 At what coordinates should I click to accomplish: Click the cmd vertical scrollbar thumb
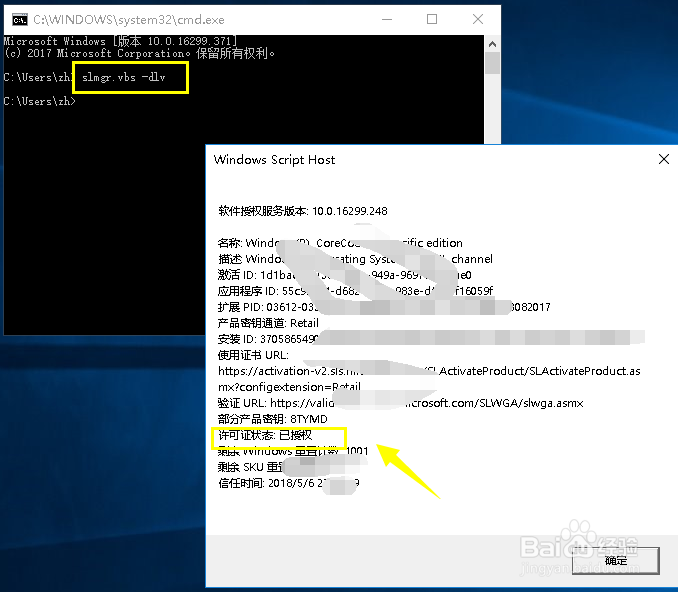tap(492, 63)
